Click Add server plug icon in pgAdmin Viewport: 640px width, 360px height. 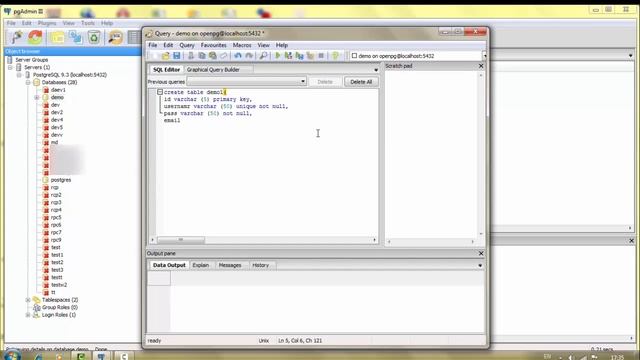[x=17, y=37]
